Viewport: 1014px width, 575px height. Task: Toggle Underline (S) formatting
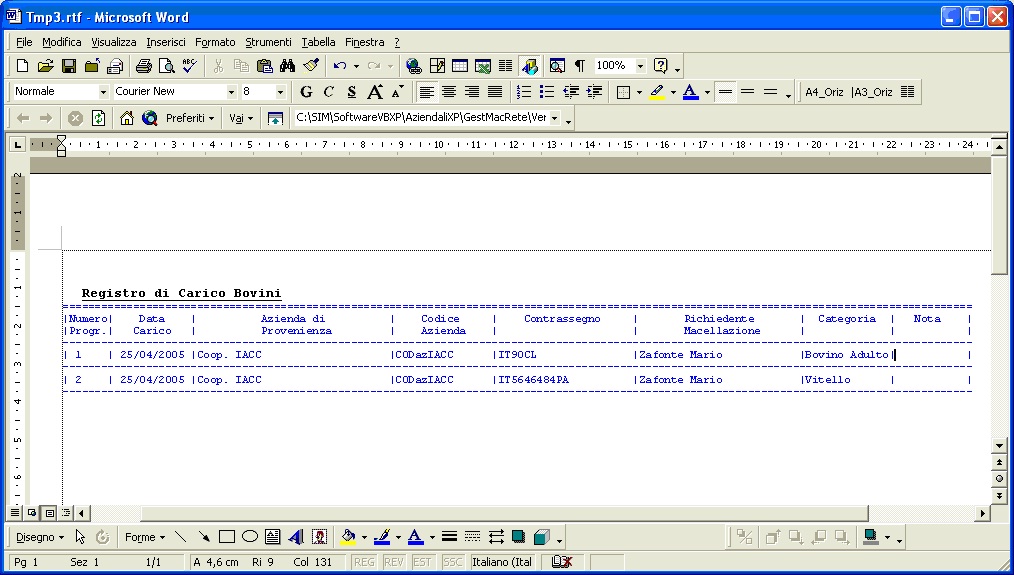[x=351, y=92]
